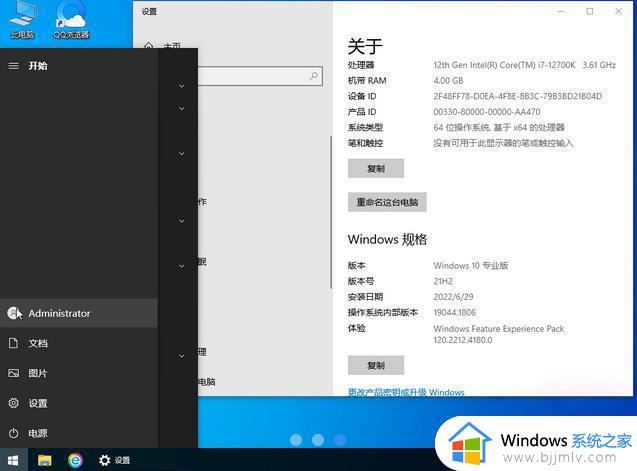Image resolution: width=637 pixels, height=471 pixels.
Task: Open 更改产品密钥或升级 Windows link
Action: point(405,392)
